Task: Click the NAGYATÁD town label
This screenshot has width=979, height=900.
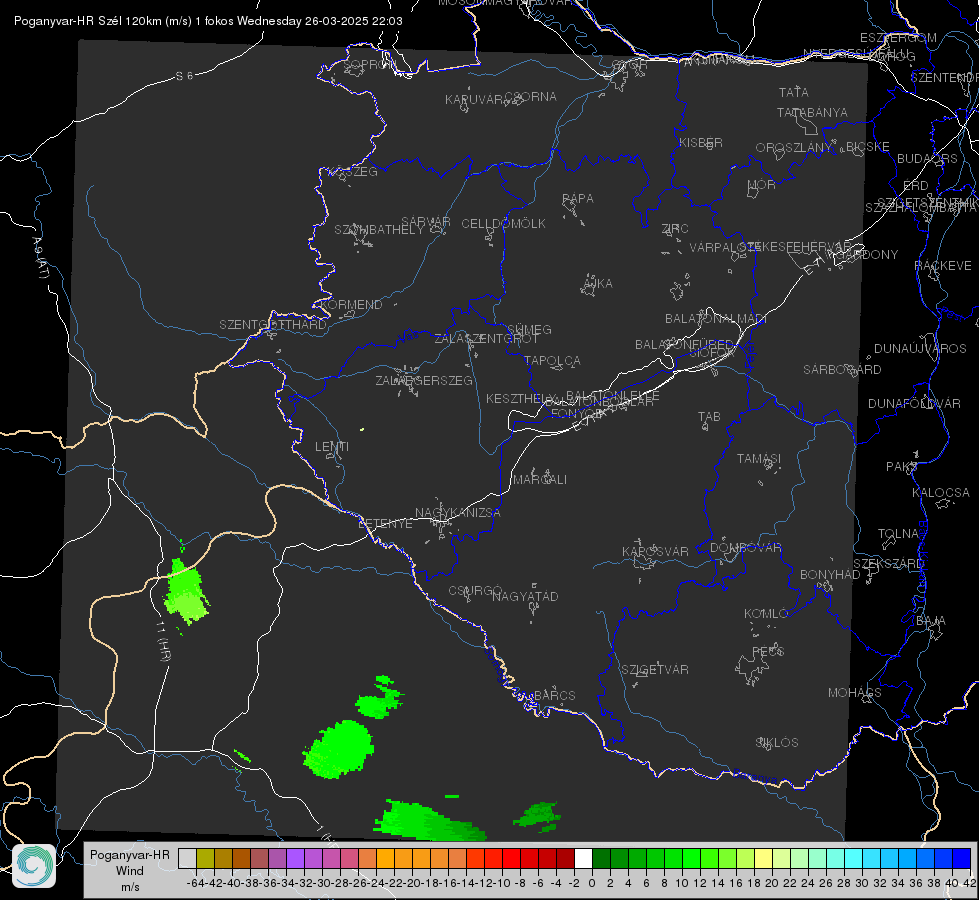Action: click(525, 596)
